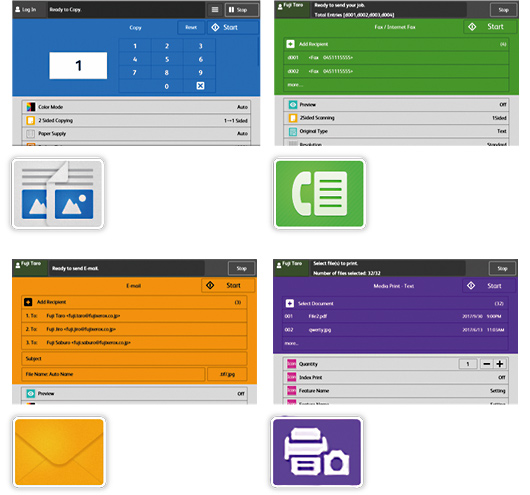Tap keypad digit 7
The image size is (530, 495).
pyautogui.click(x=135, y=73)
